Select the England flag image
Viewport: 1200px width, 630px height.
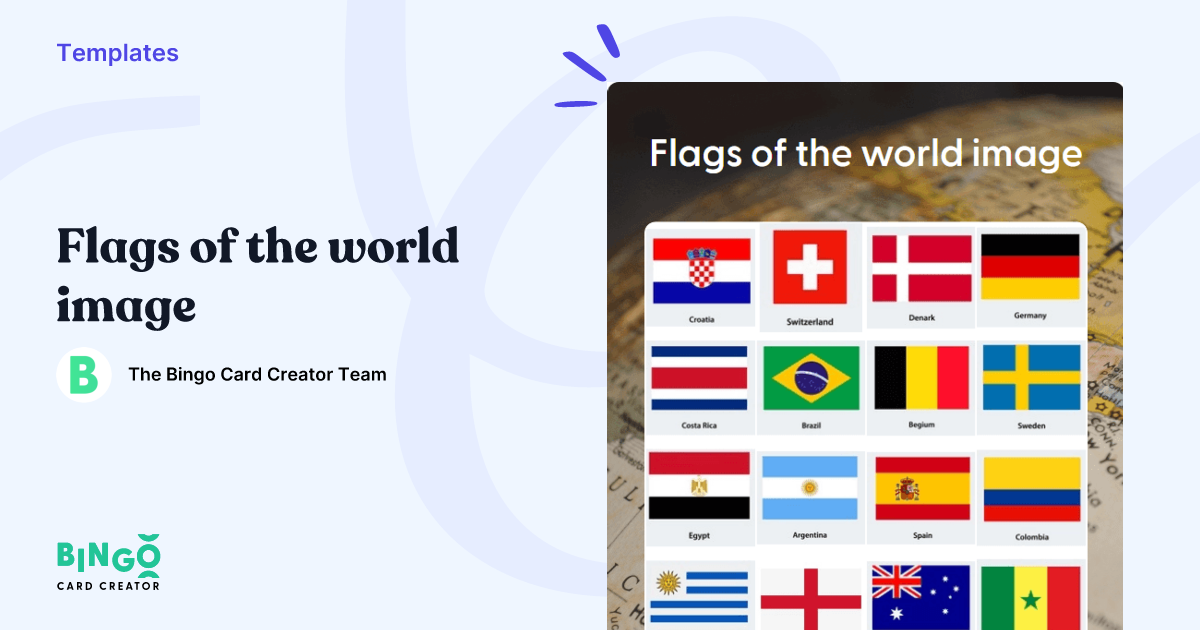pyautogui.click(x=810, y=597)
